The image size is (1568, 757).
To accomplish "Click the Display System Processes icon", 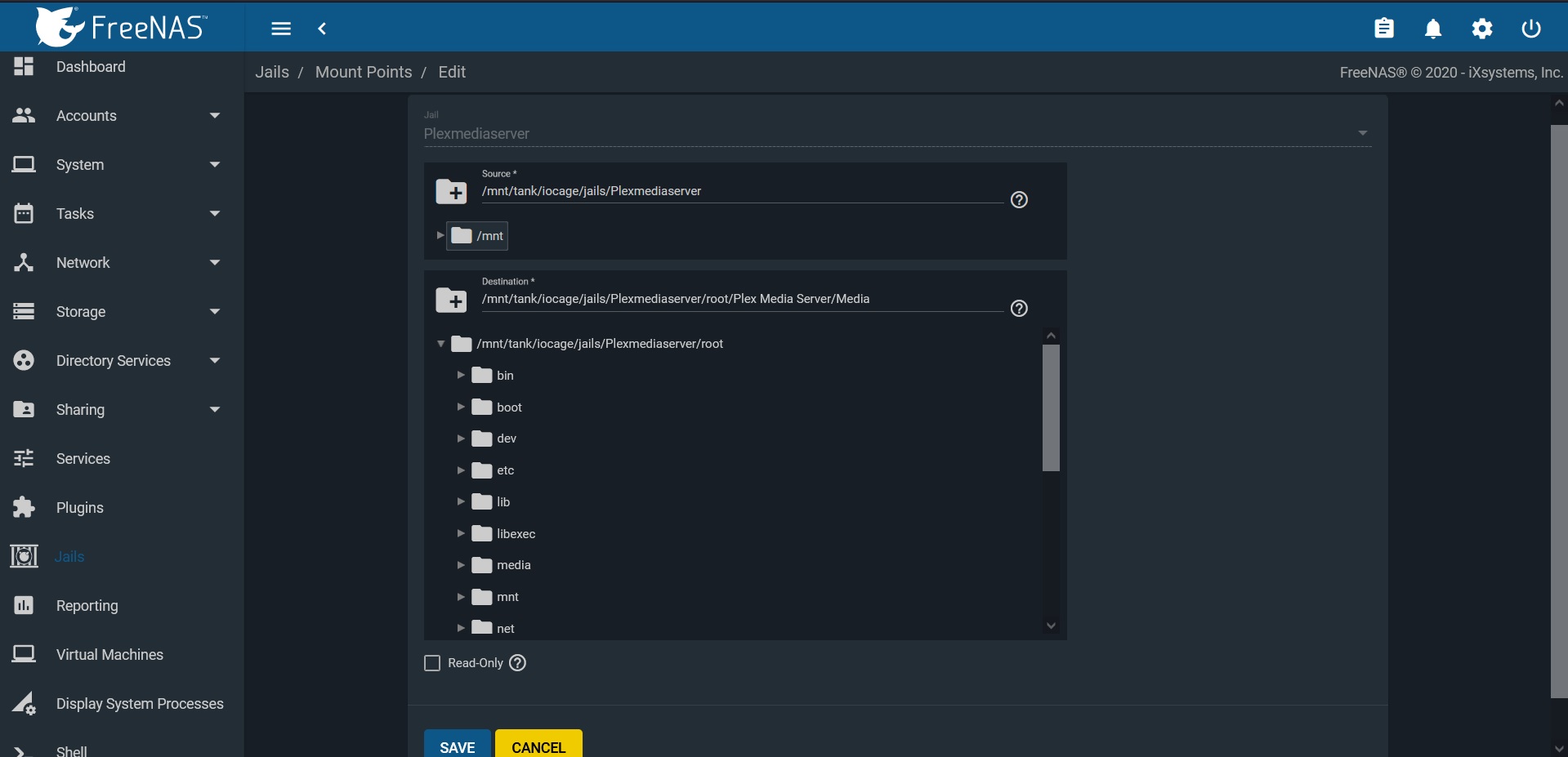I will (x=24, y=703).
